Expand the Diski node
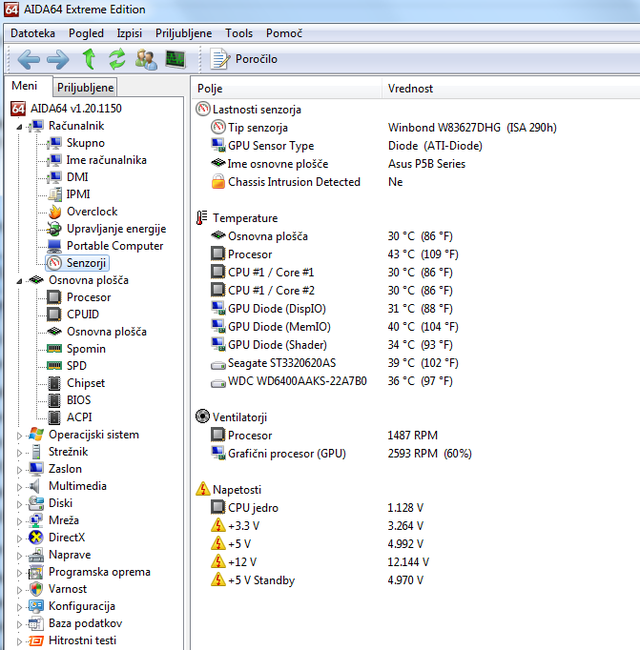The width and height of the screenshot is (640, 650). [19, 504]
